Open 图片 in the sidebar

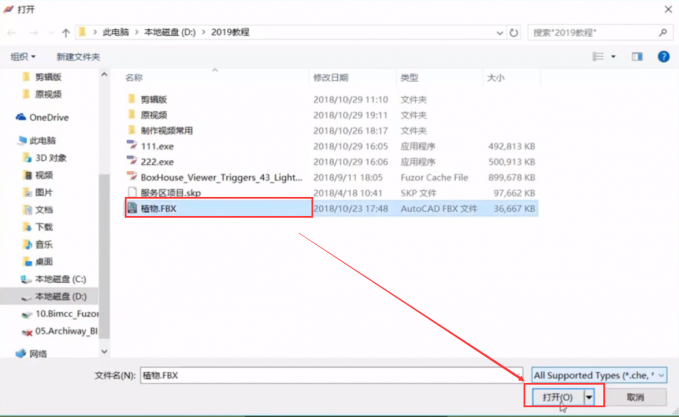38,192
